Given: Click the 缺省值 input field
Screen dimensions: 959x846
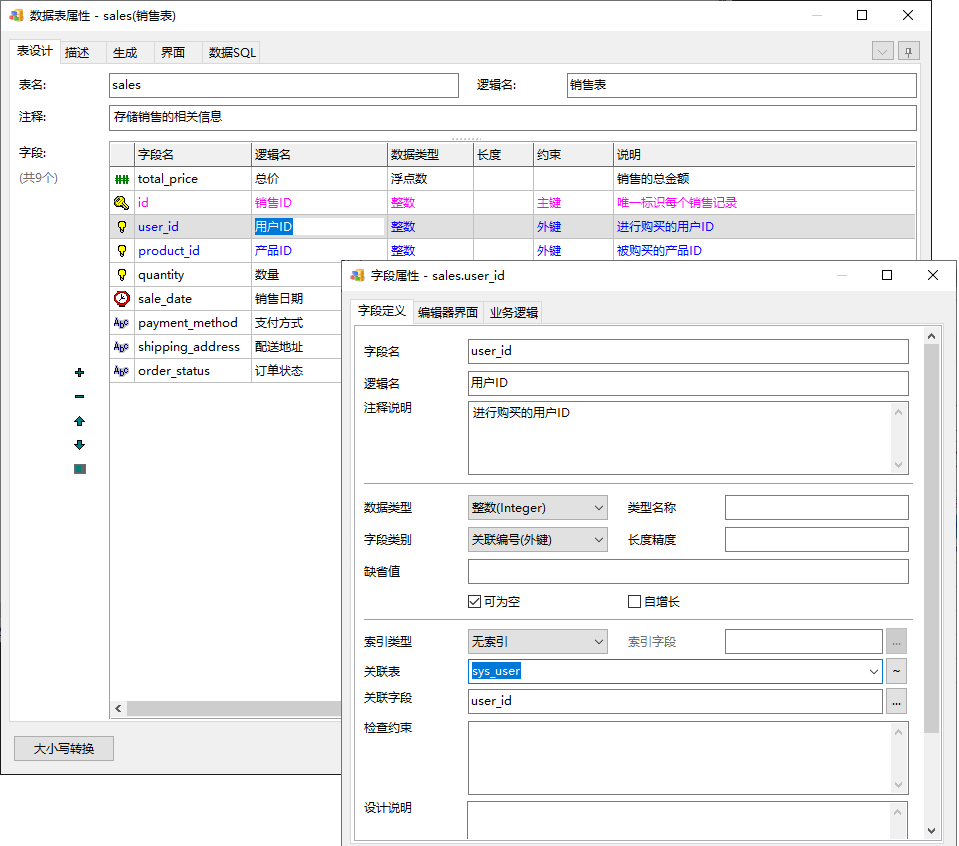Looking at the screenshot, I should click(x=687, y=572).
